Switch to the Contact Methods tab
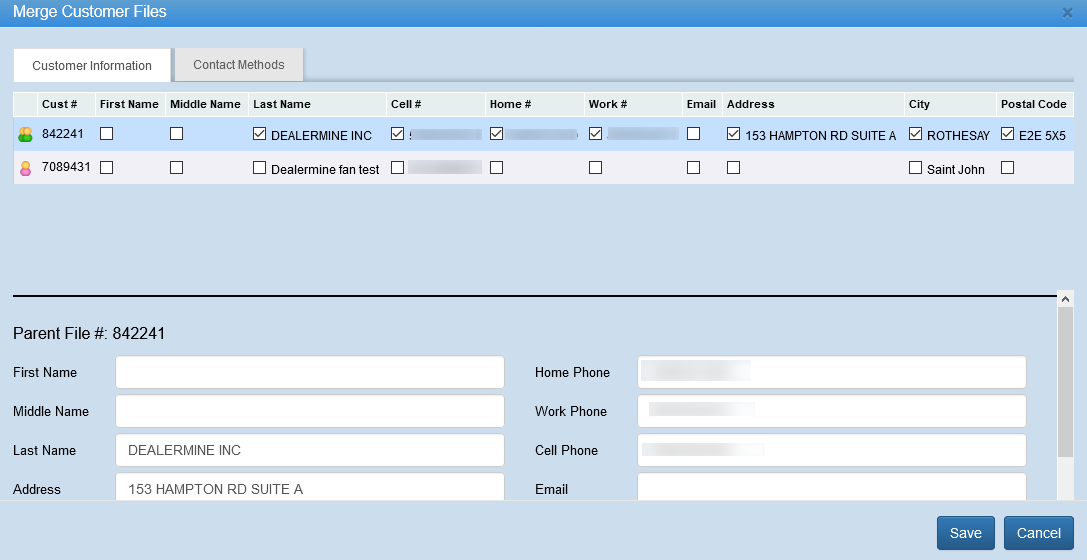Viewport: 1087px width, 560px height. point(239,65)
